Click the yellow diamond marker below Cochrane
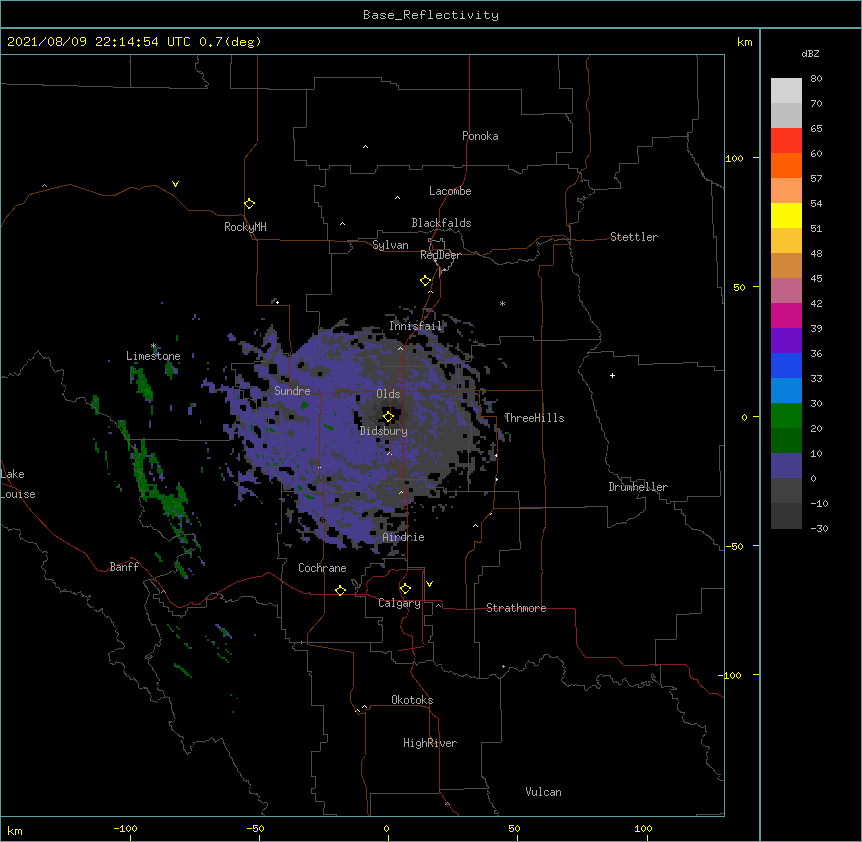The height and width of the screenshot is (842, 862). pyautogui.click(x=340, y=590)
